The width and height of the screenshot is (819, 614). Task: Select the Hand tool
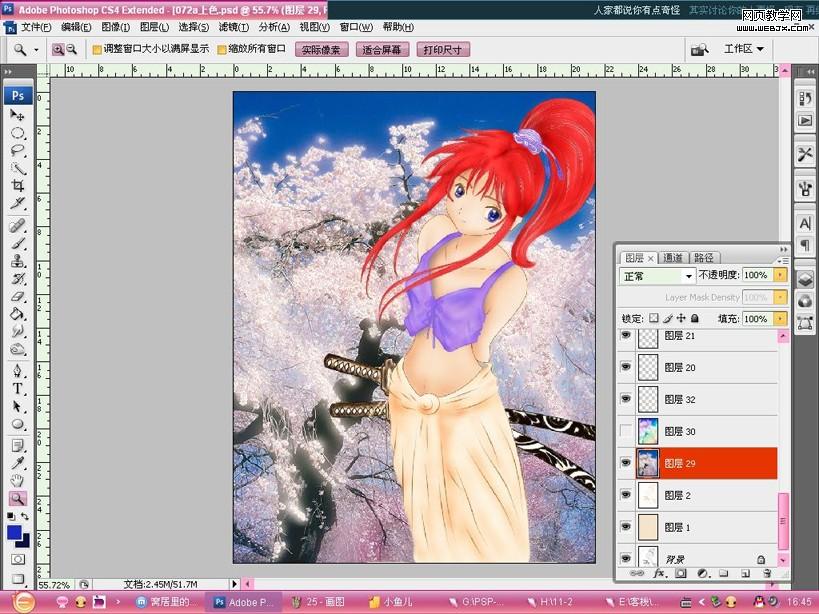click(17, 481)
